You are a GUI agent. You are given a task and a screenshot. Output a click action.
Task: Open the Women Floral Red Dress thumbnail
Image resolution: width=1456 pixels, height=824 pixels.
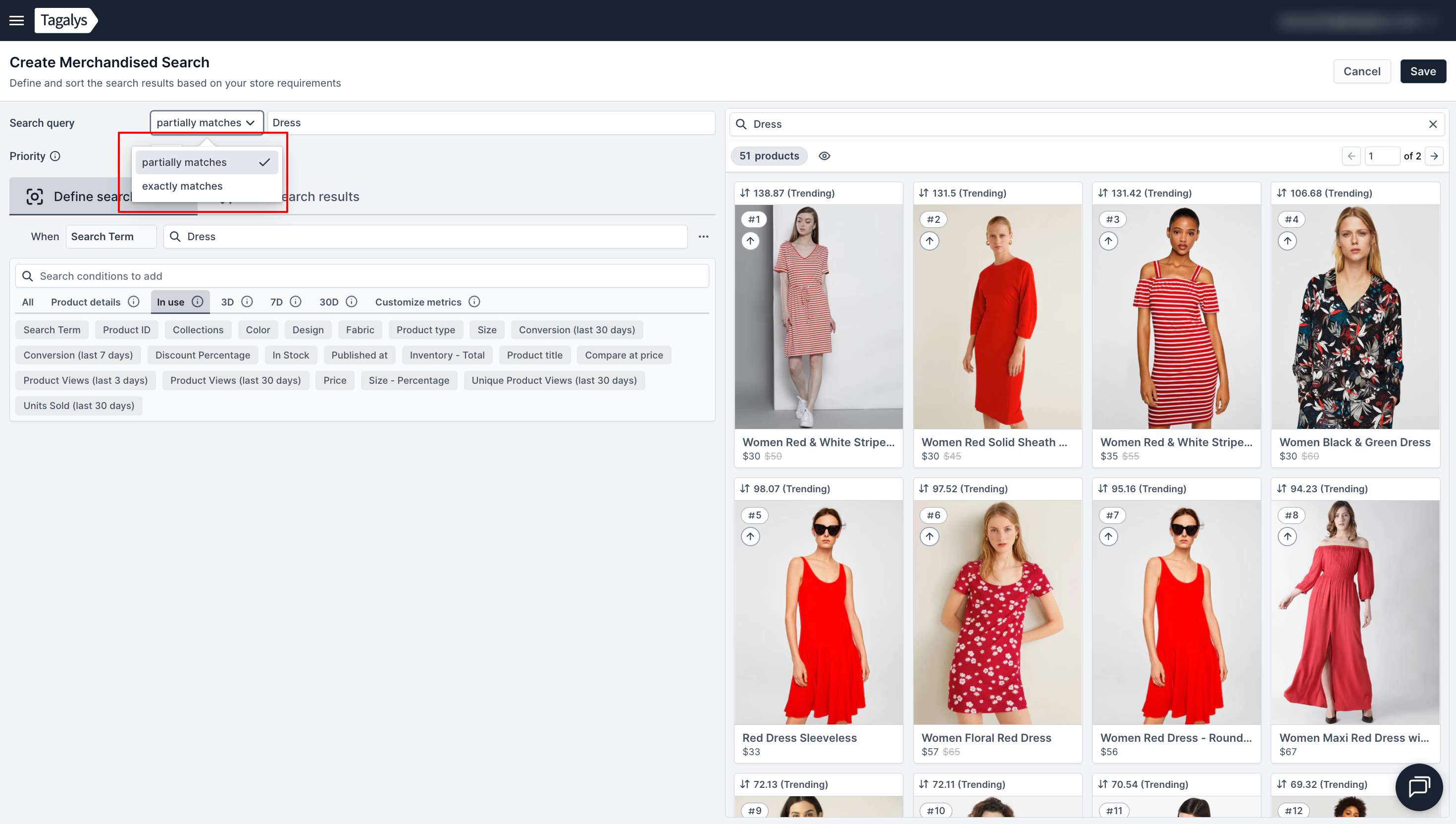pos(997,613)
